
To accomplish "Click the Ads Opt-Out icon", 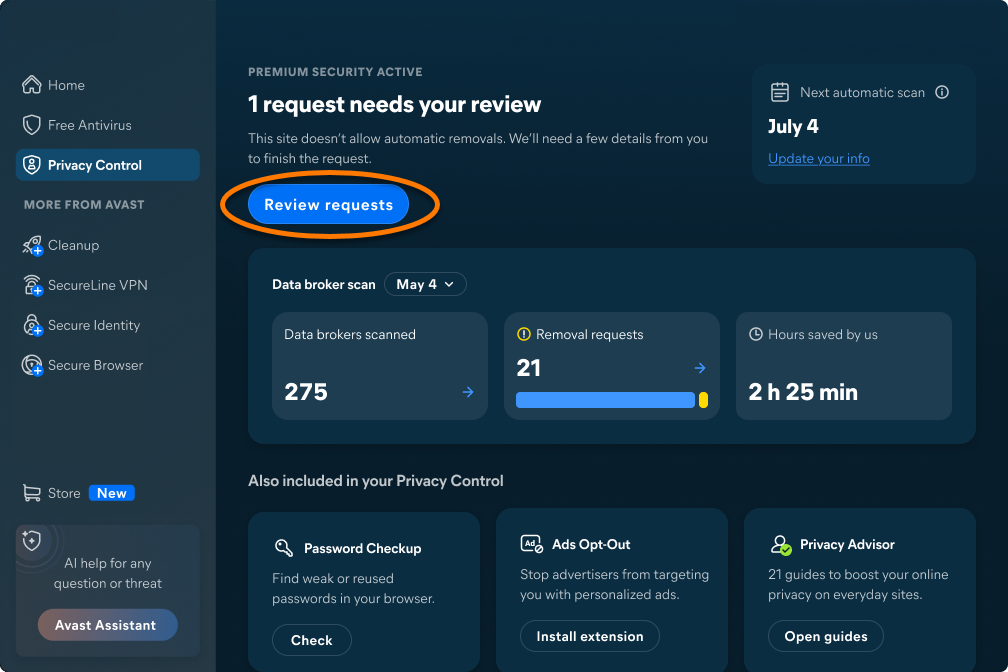I will click(532, 544).
